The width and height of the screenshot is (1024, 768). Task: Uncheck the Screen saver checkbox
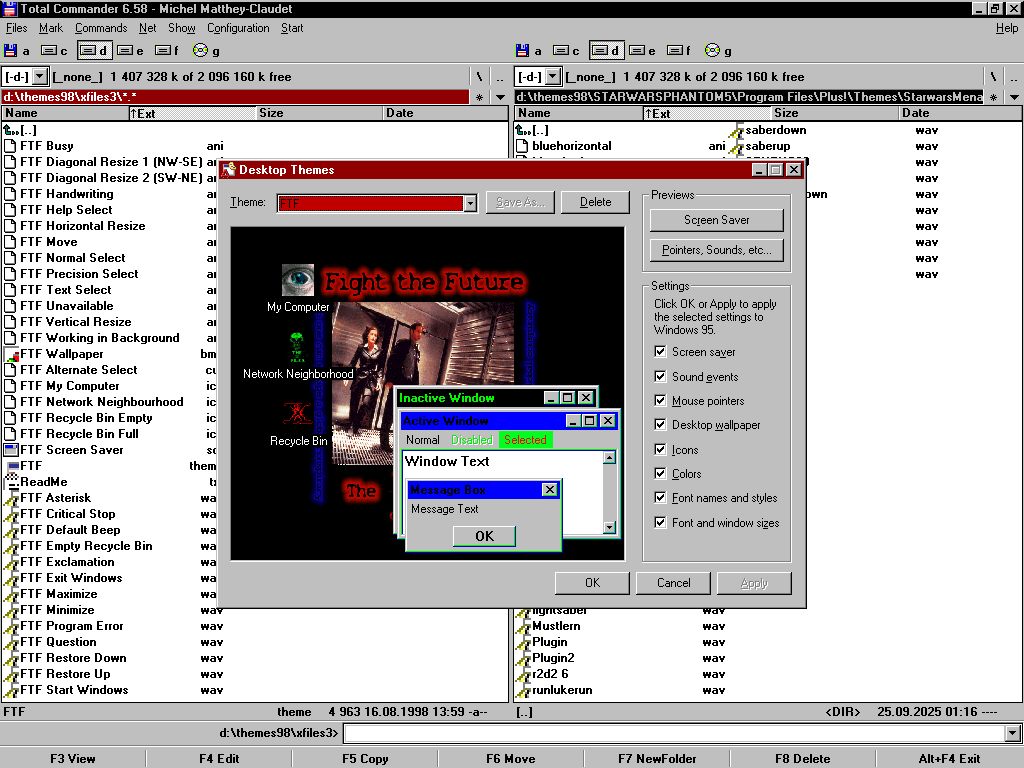coord(660,352)
